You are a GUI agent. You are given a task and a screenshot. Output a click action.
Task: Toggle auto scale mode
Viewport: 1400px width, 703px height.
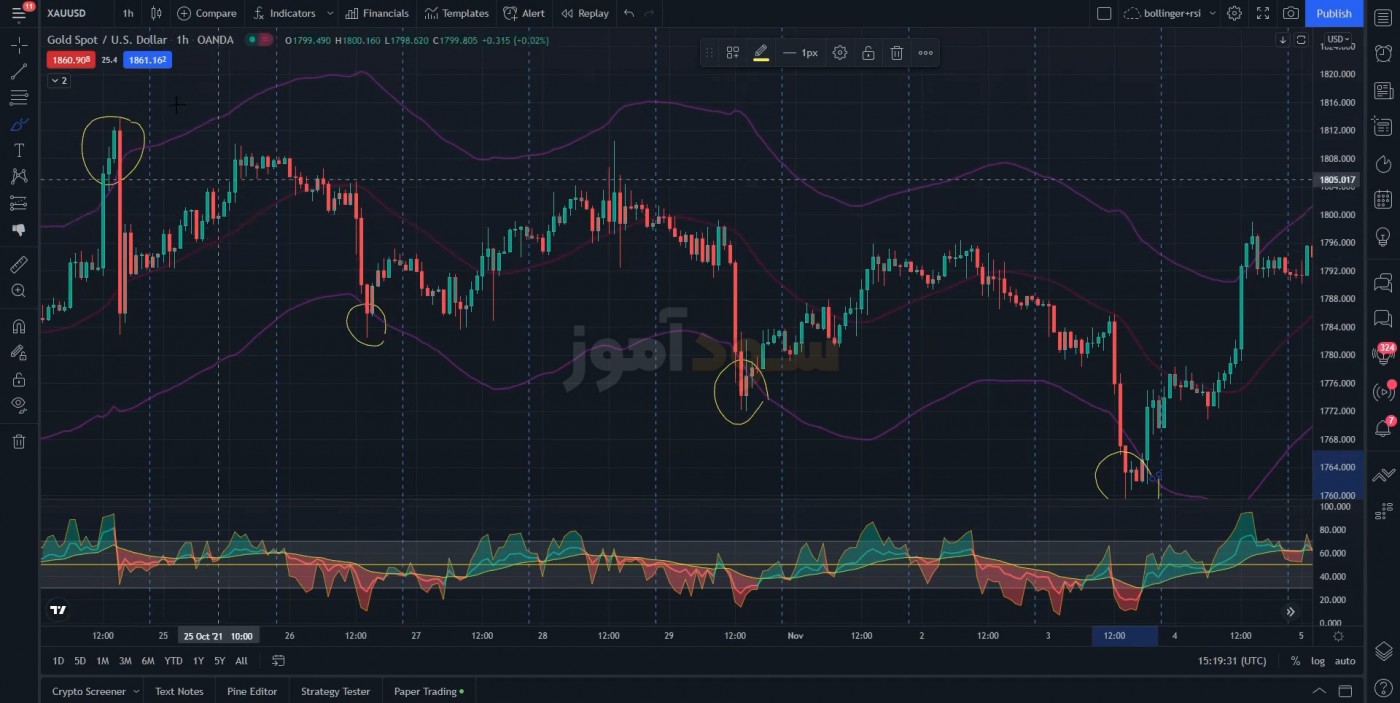pyautogui.click(x=1345, y=661)
